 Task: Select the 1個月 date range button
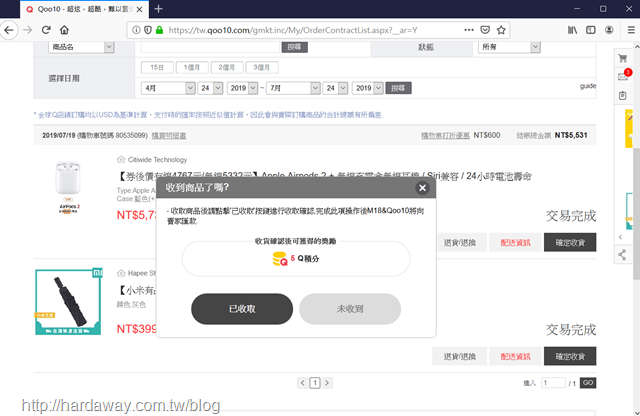tap(192, 67)
